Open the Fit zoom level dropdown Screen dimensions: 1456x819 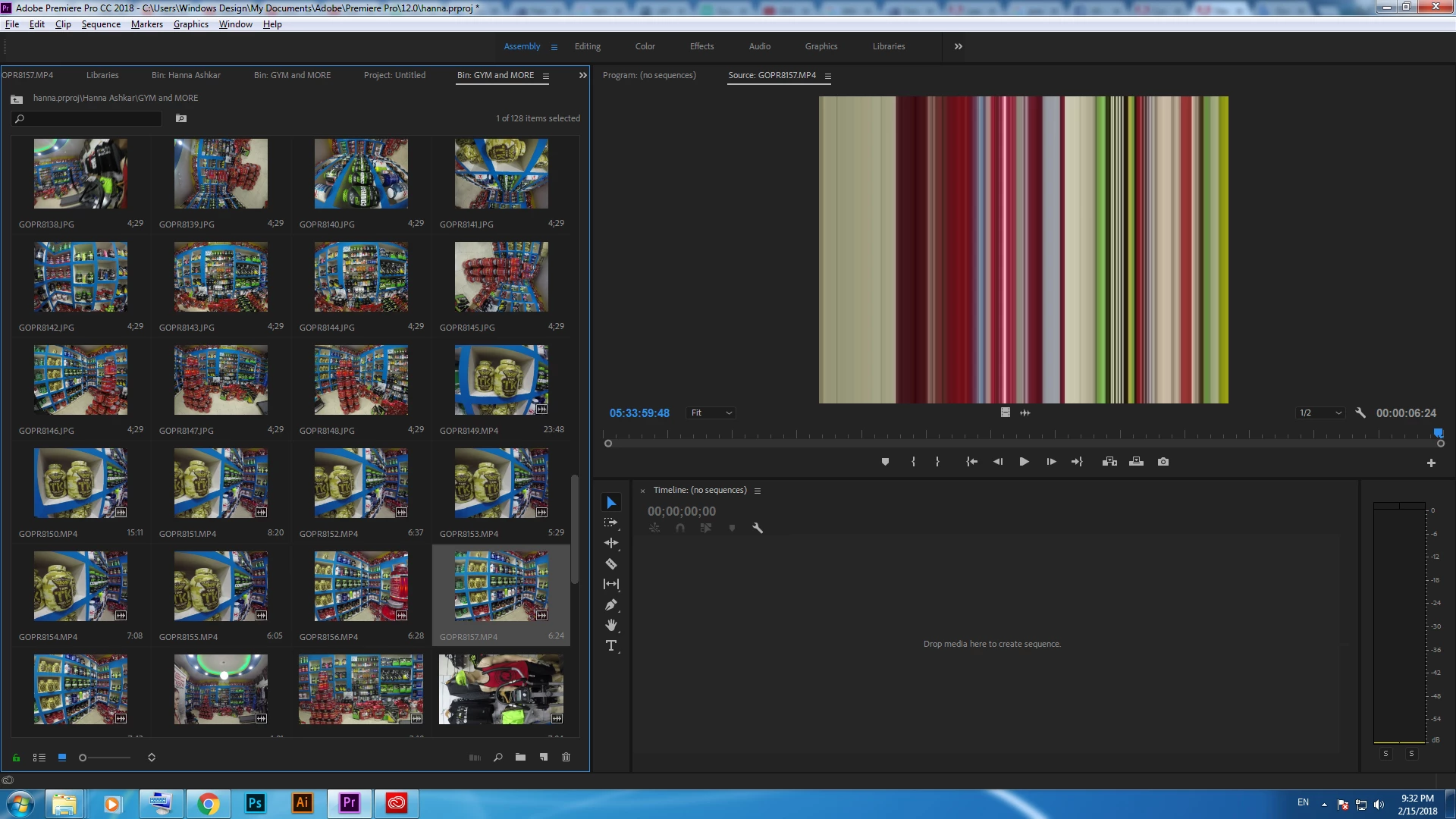[711, 413]
